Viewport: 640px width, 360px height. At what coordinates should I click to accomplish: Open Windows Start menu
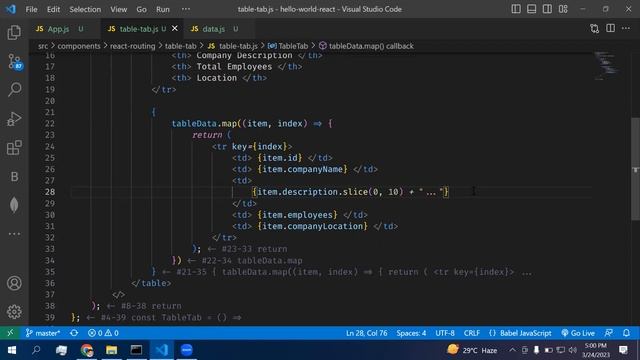(11, 350)
